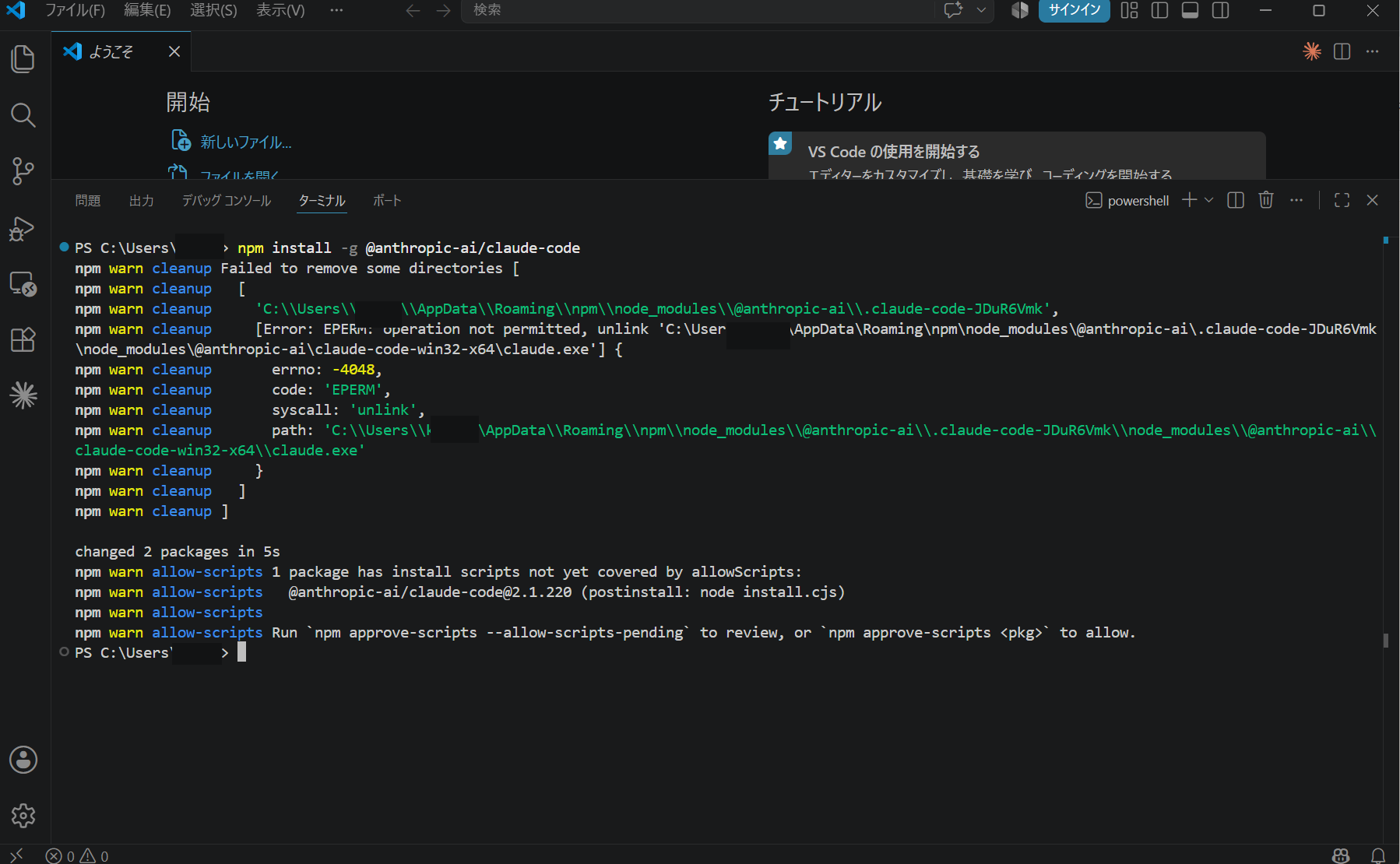Toggle the primary side bar
The width and height of the screenshot is (1400, 864).
point(1160,10)
